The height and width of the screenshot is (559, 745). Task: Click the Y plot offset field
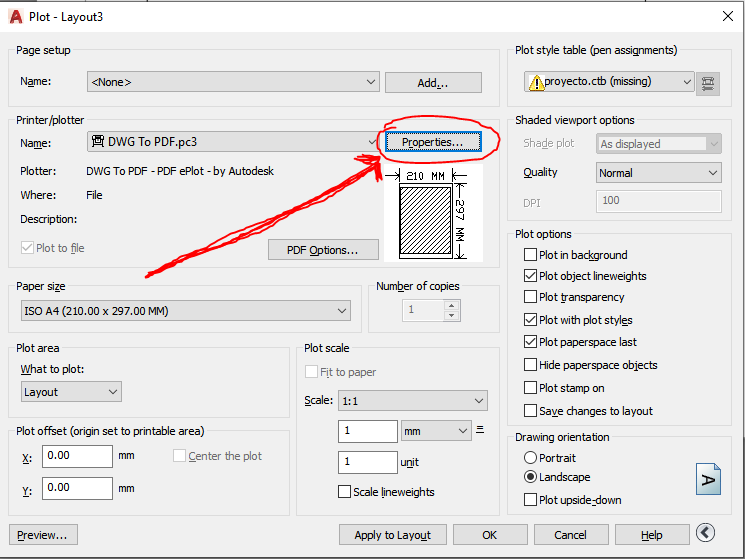coord(77,488)
